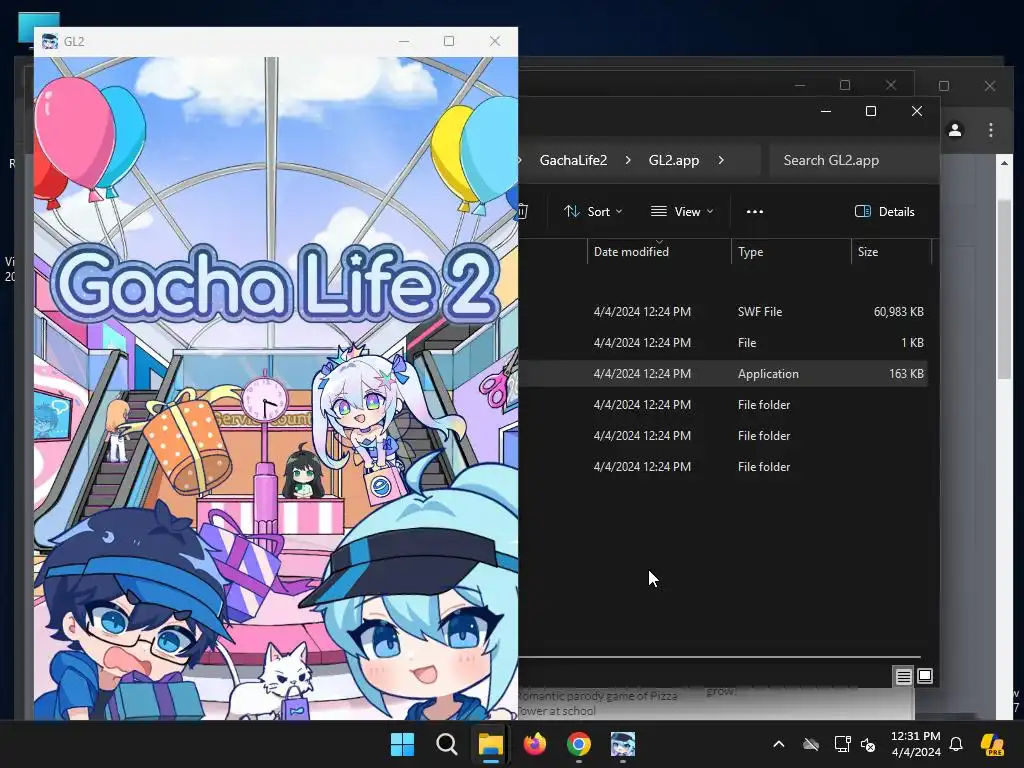Click the 1 KB size cell
This screenshot has width=1024, height=768.
click(912, 342)
